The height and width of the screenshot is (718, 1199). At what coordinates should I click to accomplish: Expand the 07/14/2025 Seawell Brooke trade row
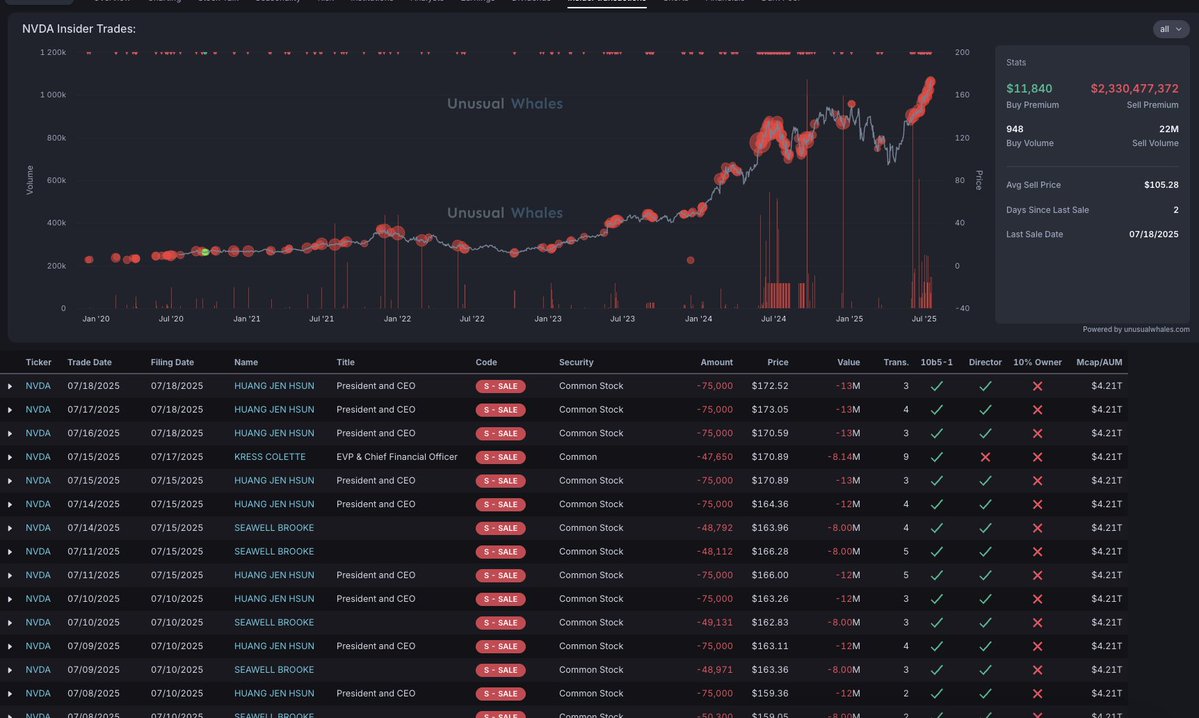(10, 528)
